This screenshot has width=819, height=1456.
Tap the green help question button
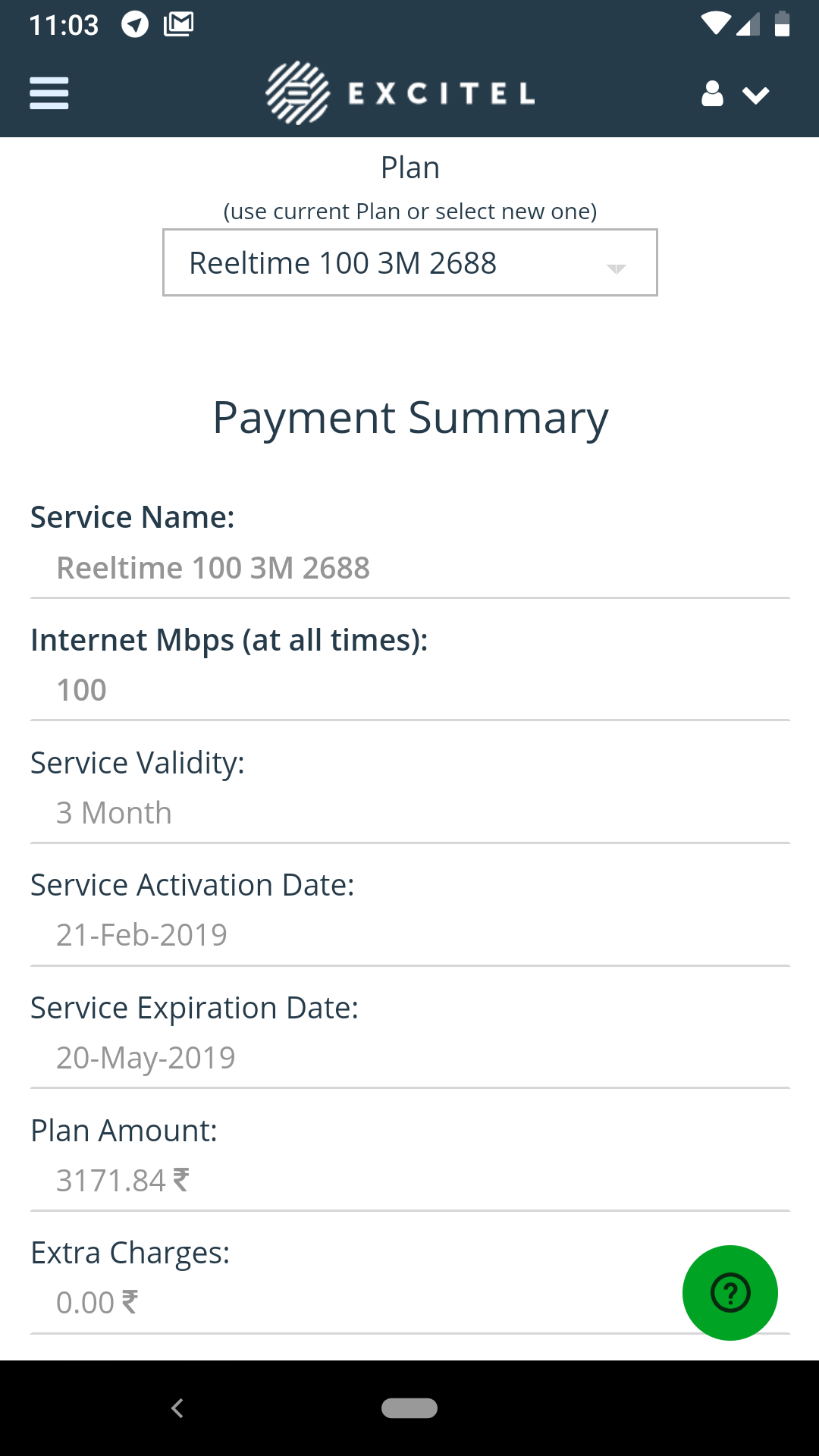730,1292
